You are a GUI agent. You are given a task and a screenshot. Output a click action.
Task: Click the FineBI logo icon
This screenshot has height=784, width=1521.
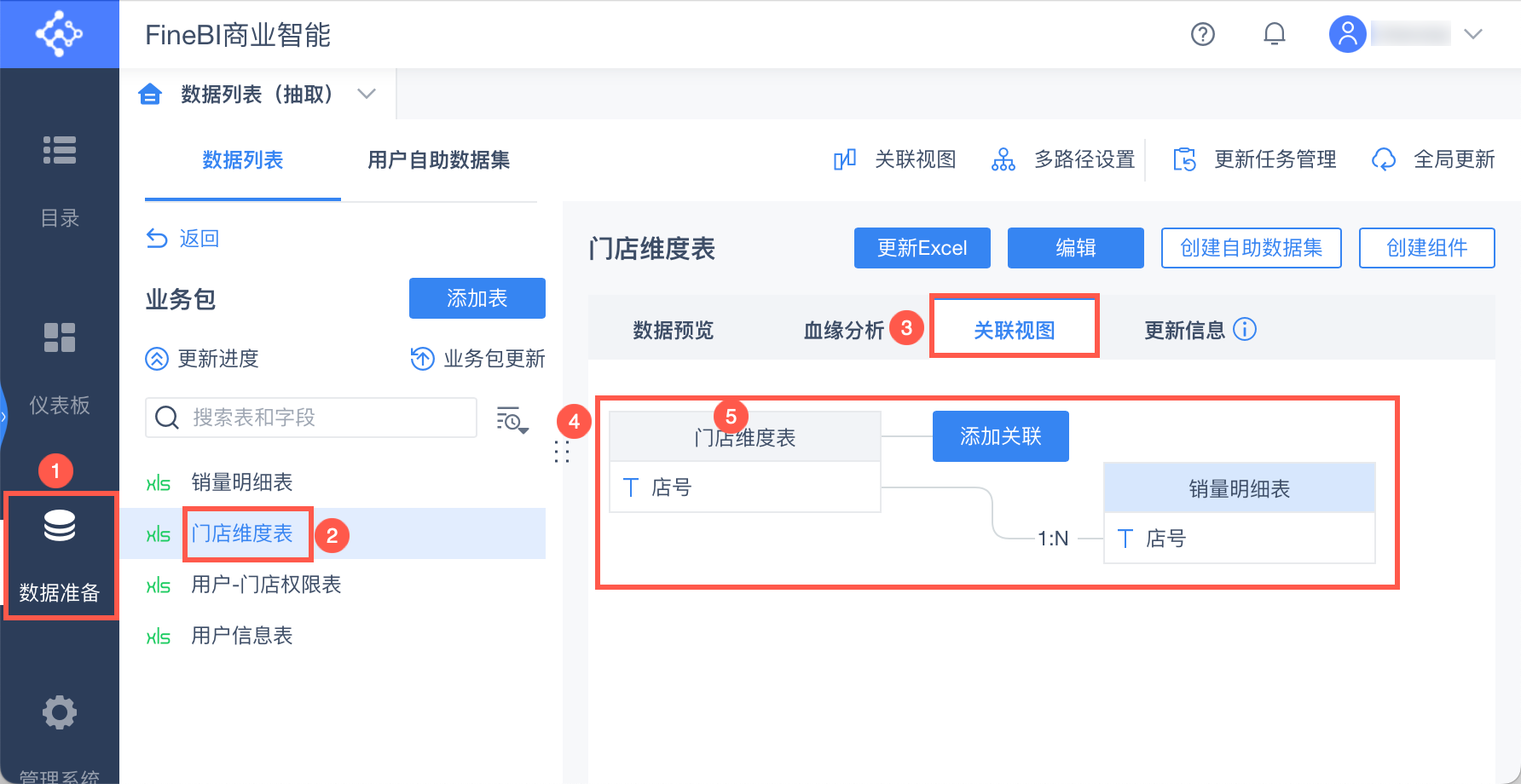pos(59,34)
